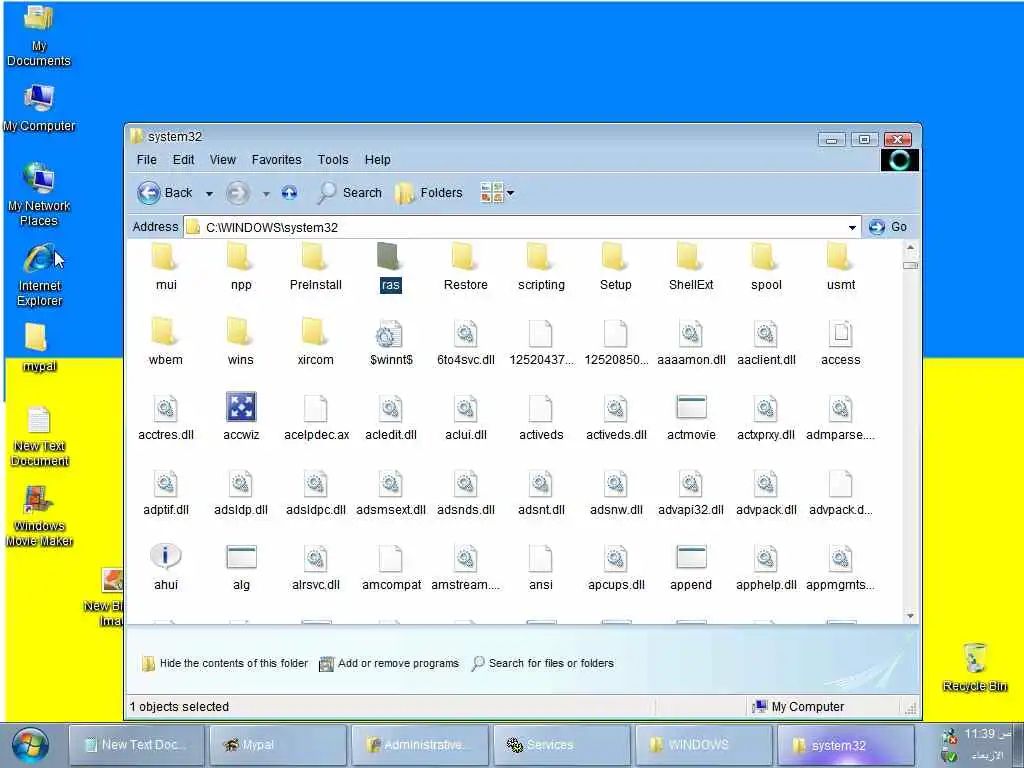Switch to WINDOWS taskbar button
The image size is (1024, 768).
704,744
